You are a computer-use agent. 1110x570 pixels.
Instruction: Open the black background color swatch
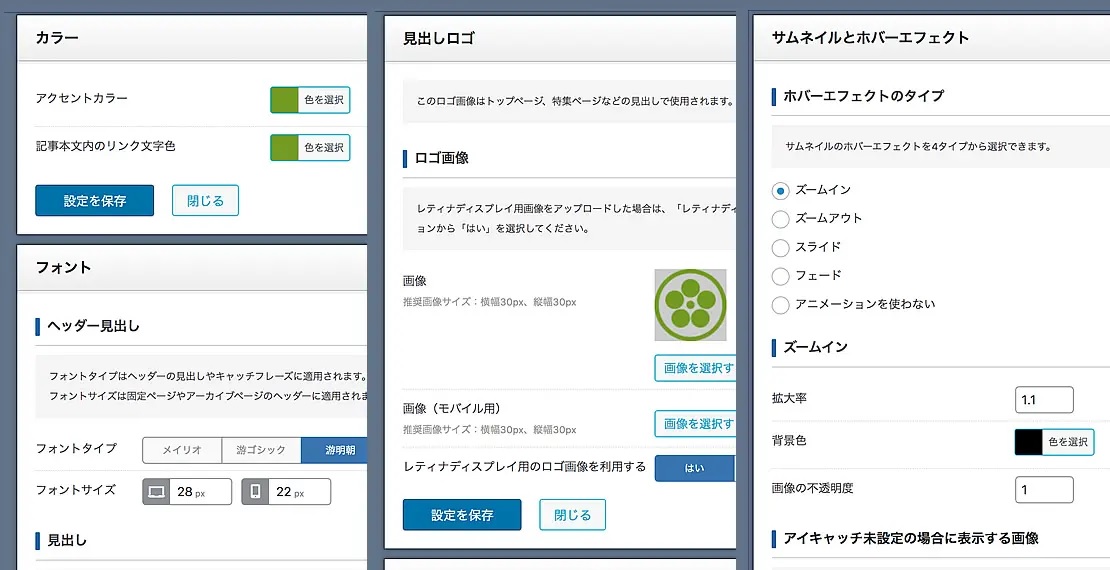(x=1028, y=442)
